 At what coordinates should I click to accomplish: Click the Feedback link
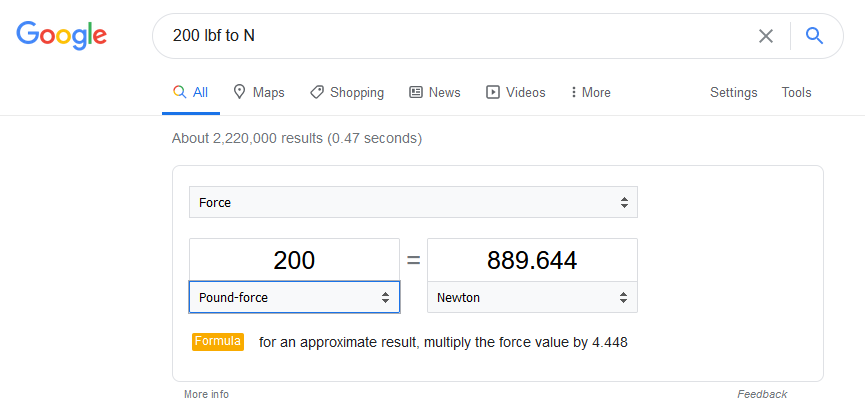click(x=762, y=394)
